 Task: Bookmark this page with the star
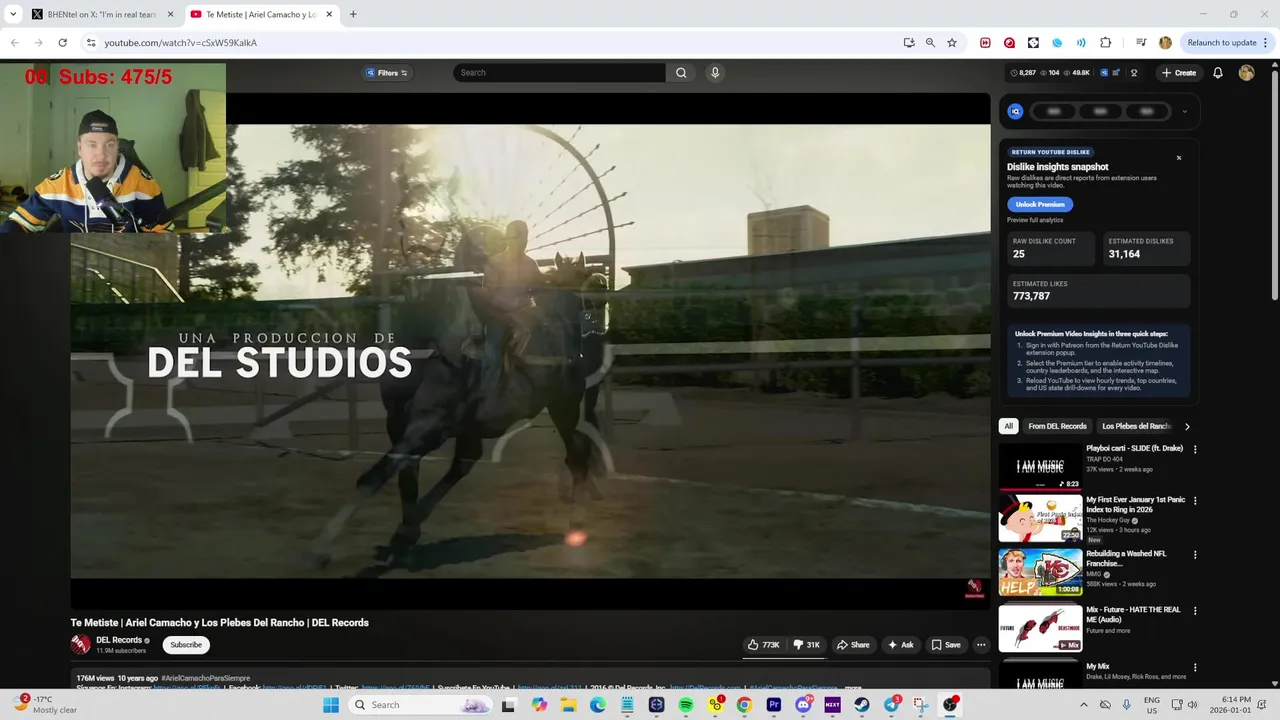click(x=952, y=43)
